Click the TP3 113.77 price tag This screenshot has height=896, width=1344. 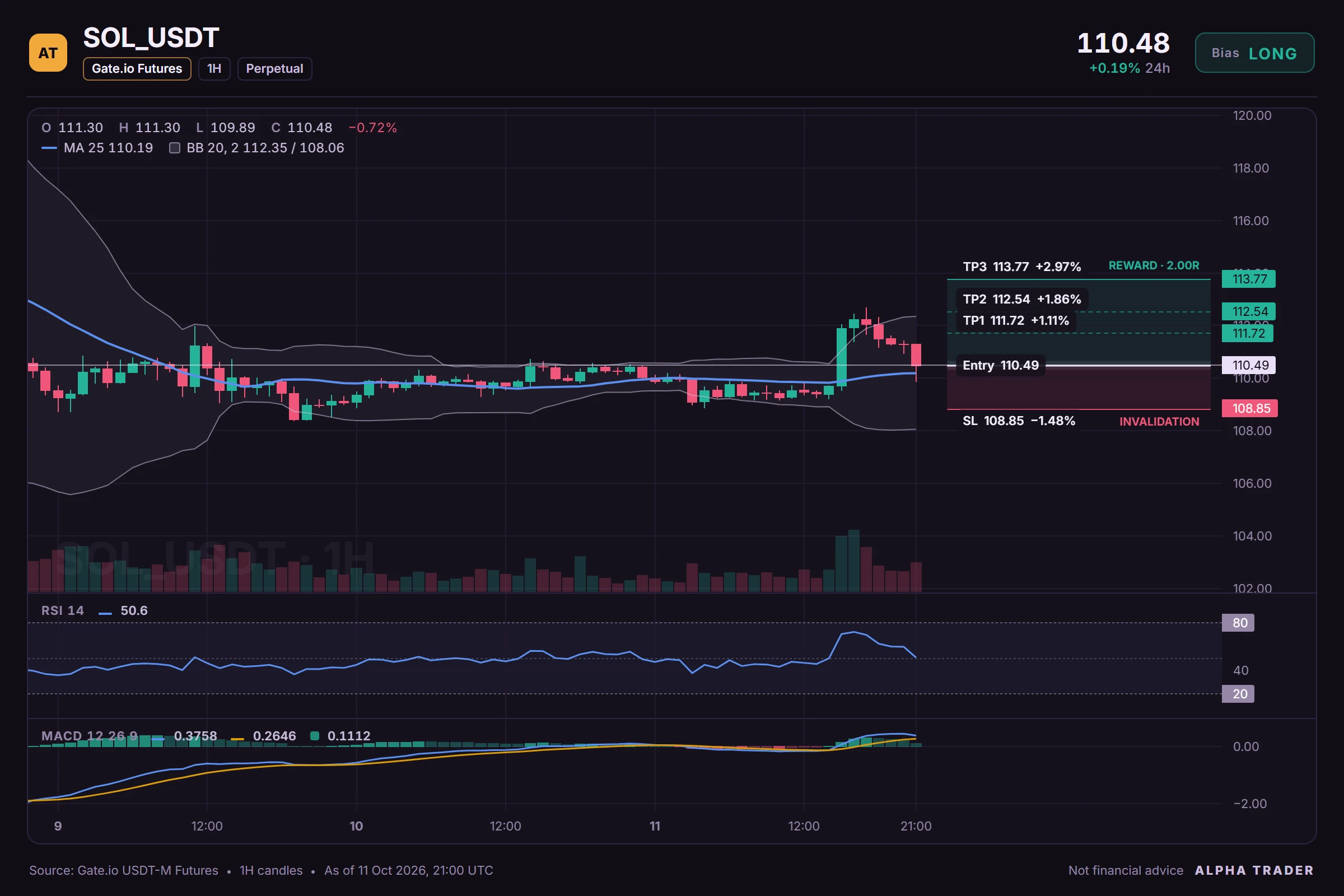click(1249, 279)
